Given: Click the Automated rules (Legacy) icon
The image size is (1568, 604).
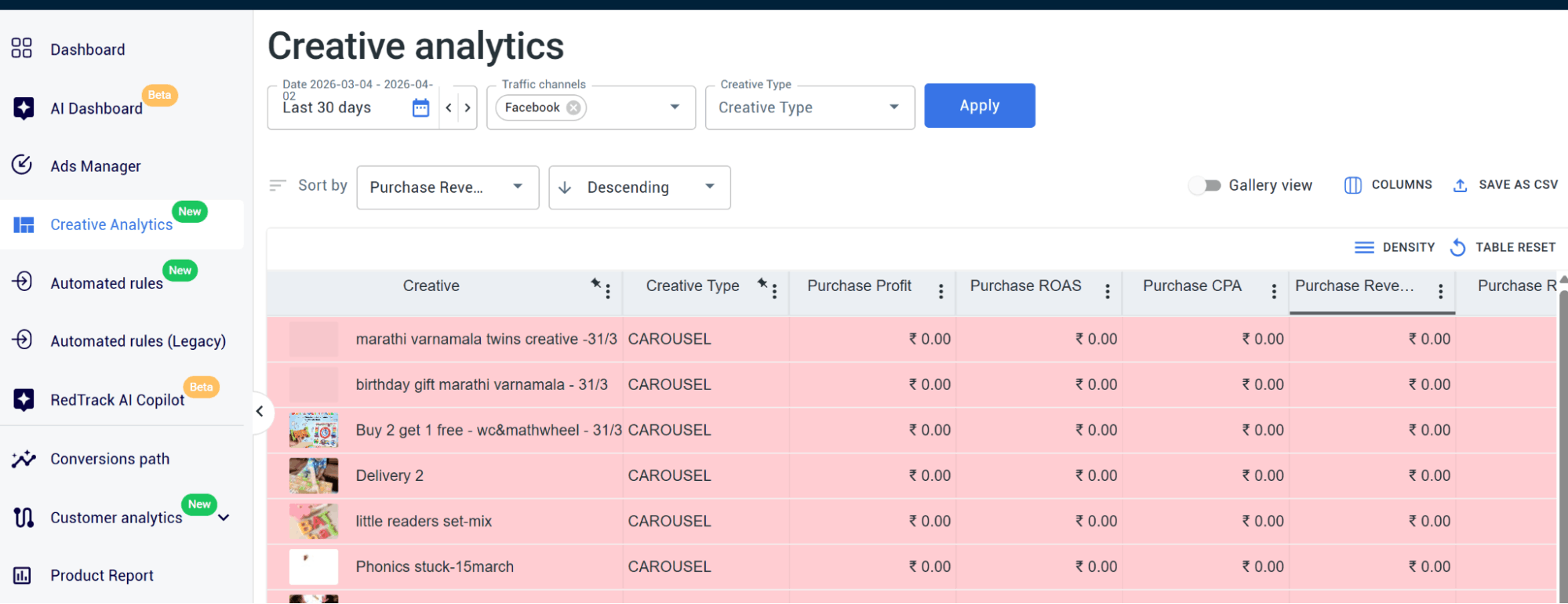Looking at the screenshot, I should coord(22,340).
